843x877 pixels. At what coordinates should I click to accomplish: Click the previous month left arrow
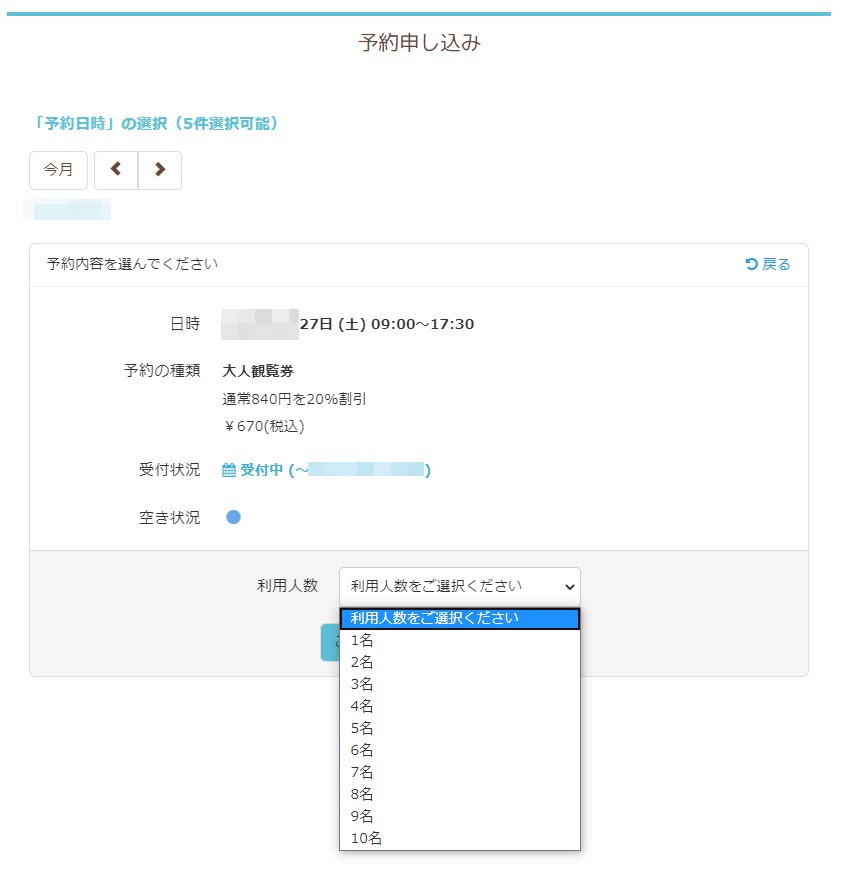(116, 170)
